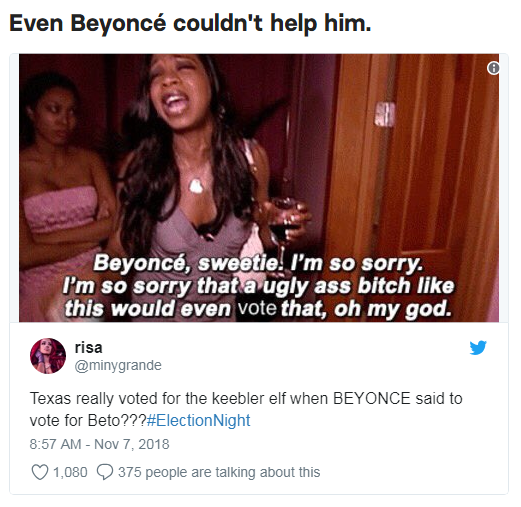Click the reply speech bubble icon

(x=105, y=472)
